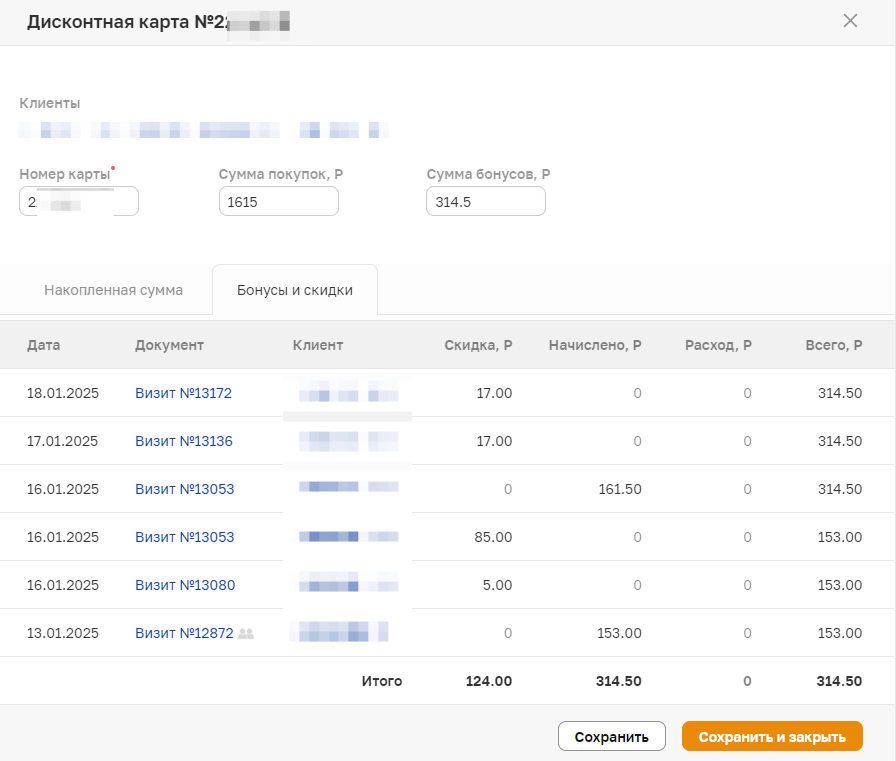This screenshot has width=896, height=761.
Task: Click the Сумма покупок field with 1615
Action: click(x=279, y=202)
